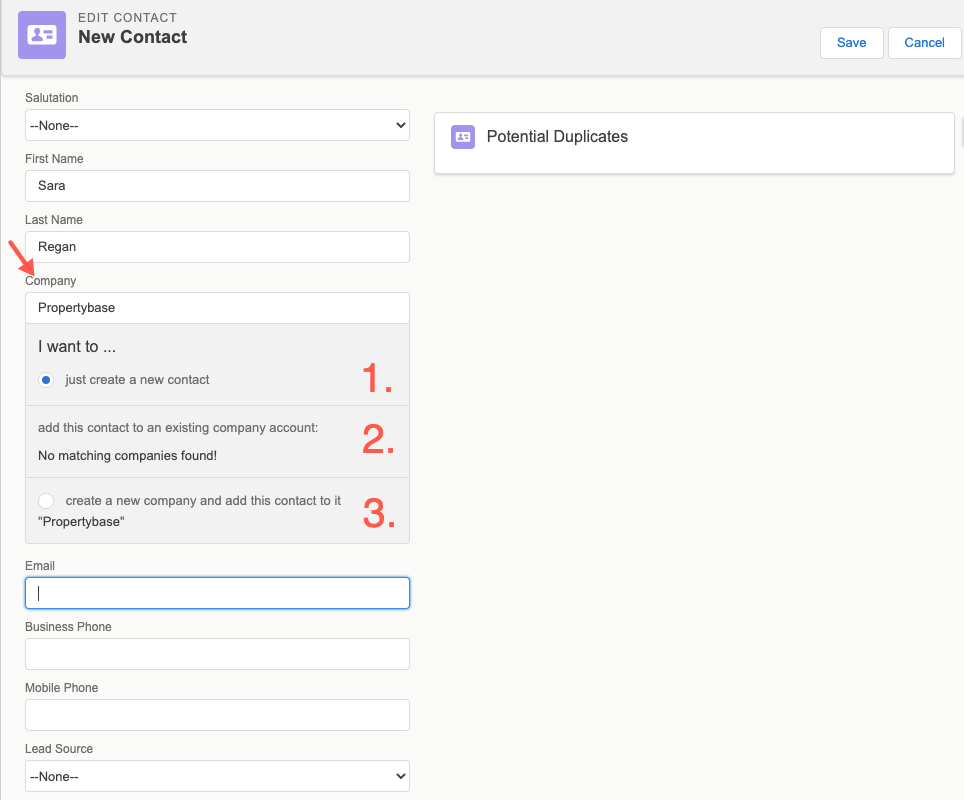Viewport: 964px width, 800px height.
Task: Click the Salutation dropdown chevron arrow
Action: pyautogui.click(x=400, y=125)
